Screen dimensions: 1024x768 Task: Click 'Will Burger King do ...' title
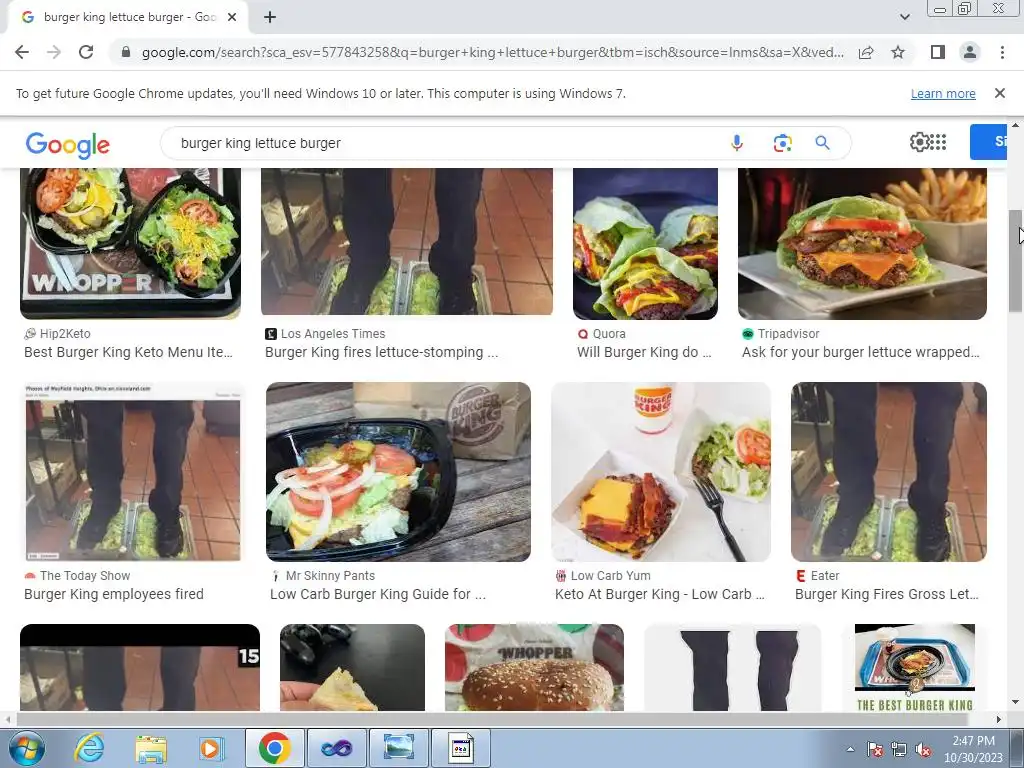[644, 352]
